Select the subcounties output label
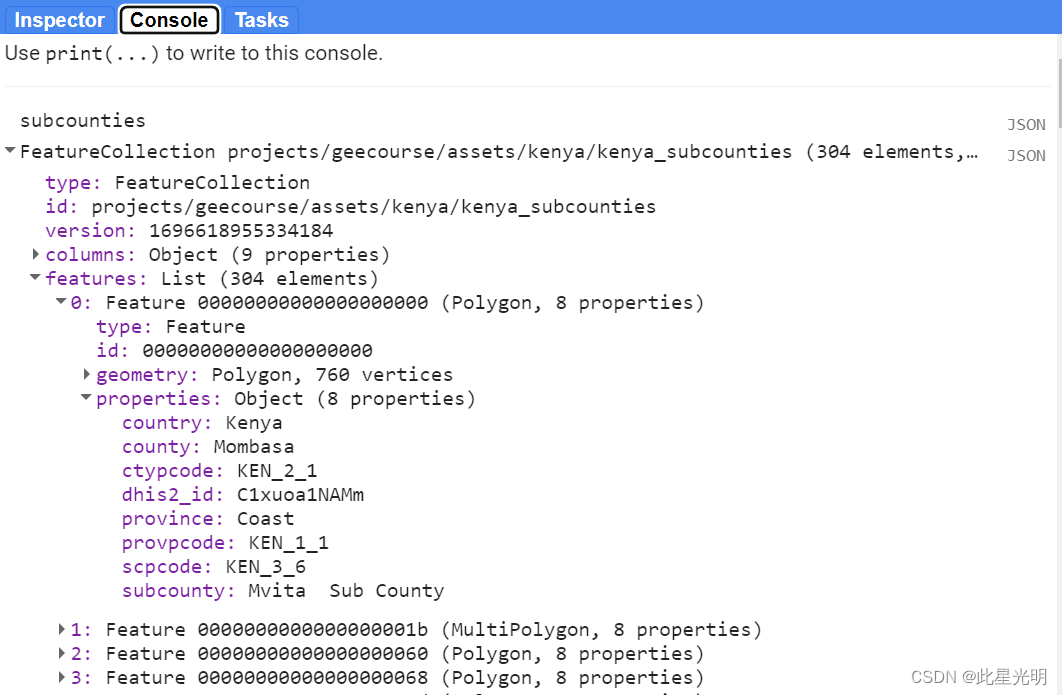 click(82, 120)
